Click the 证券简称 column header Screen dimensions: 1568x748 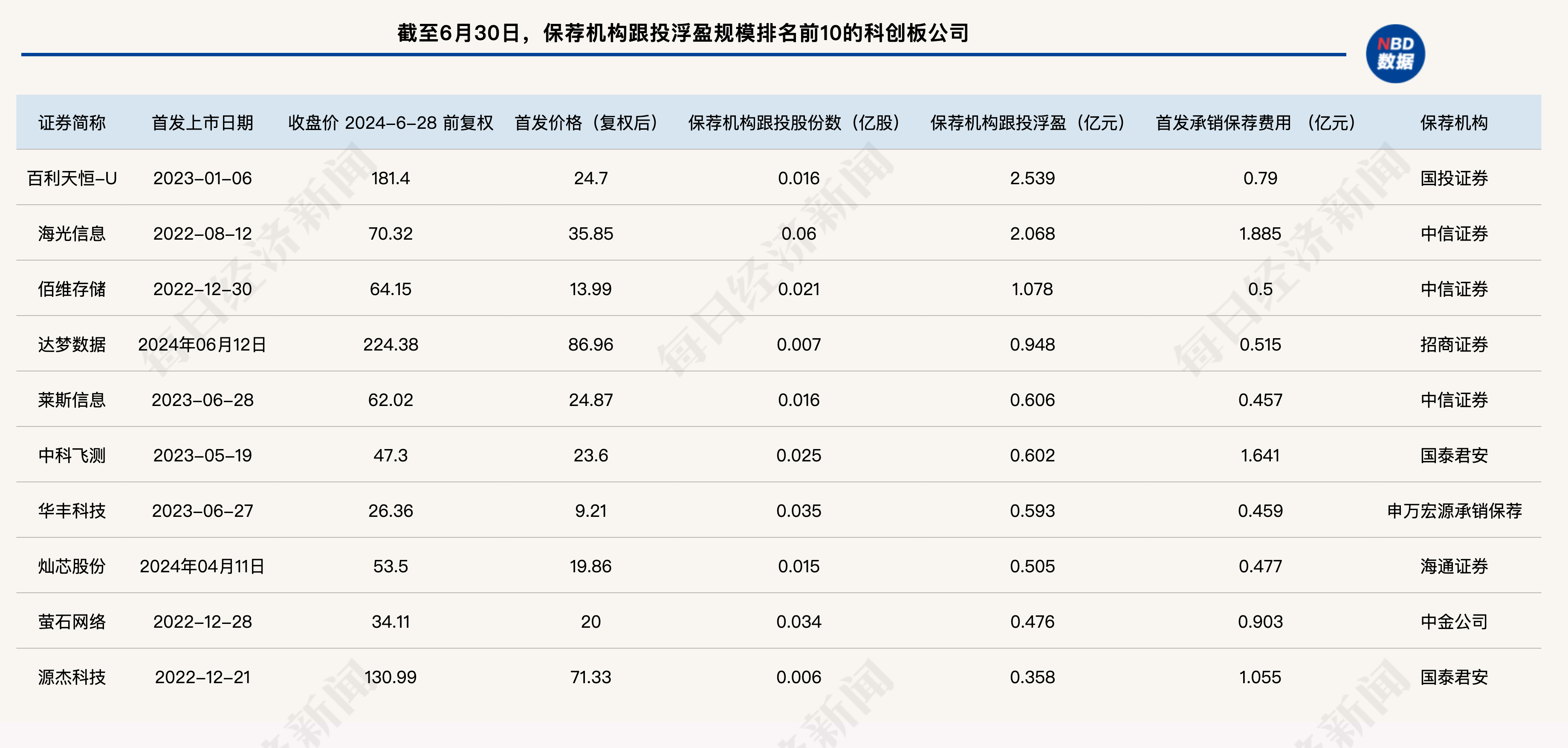coord(72,123)
